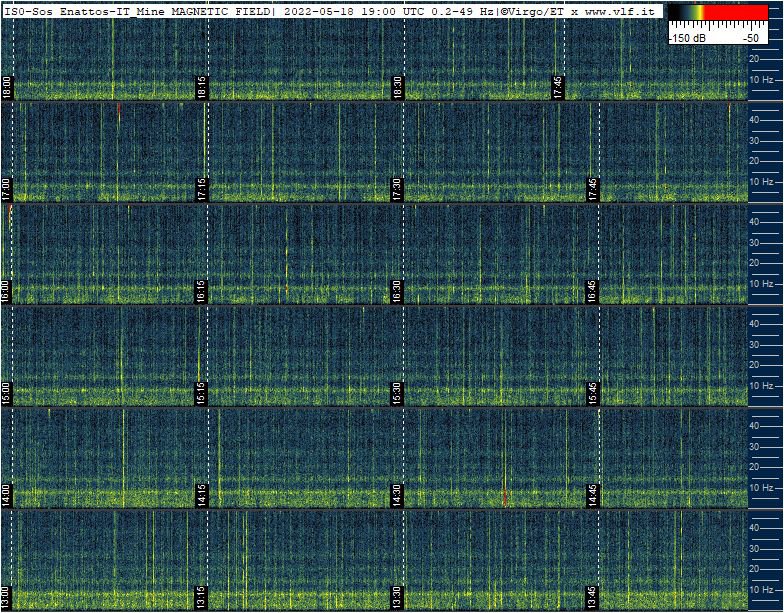
Task: Click the dB color scale gradient bar
Action: pyautogui.click(x=717, y=14)
